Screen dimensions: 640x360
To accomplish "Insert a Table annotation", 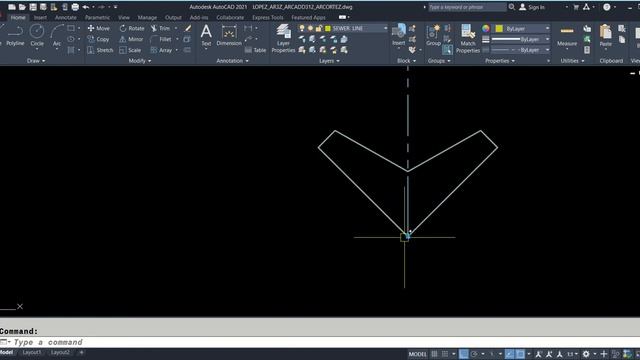I will tap(256, 50).
